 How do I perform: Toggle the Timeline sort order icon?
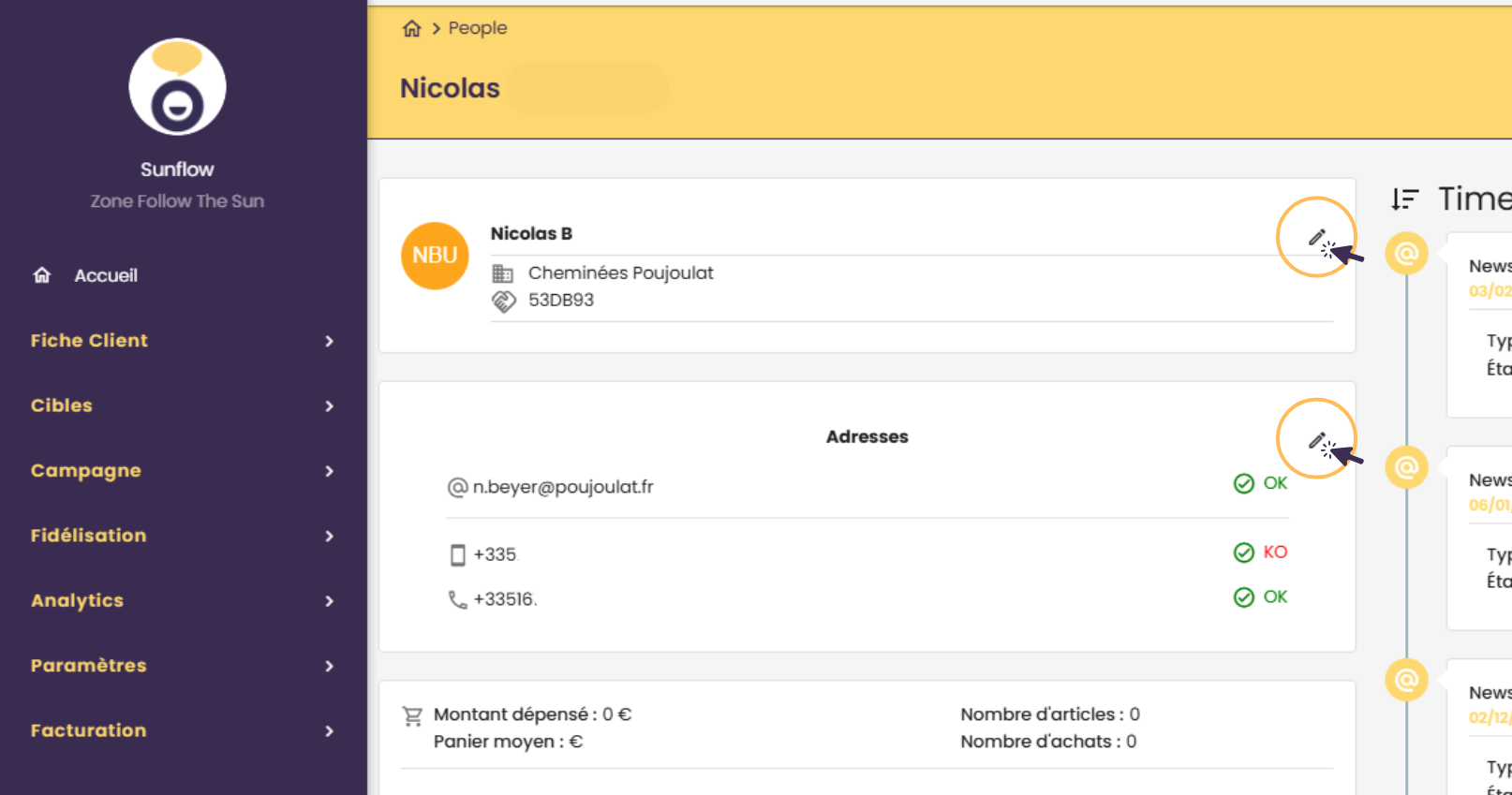pos(1404,199)
